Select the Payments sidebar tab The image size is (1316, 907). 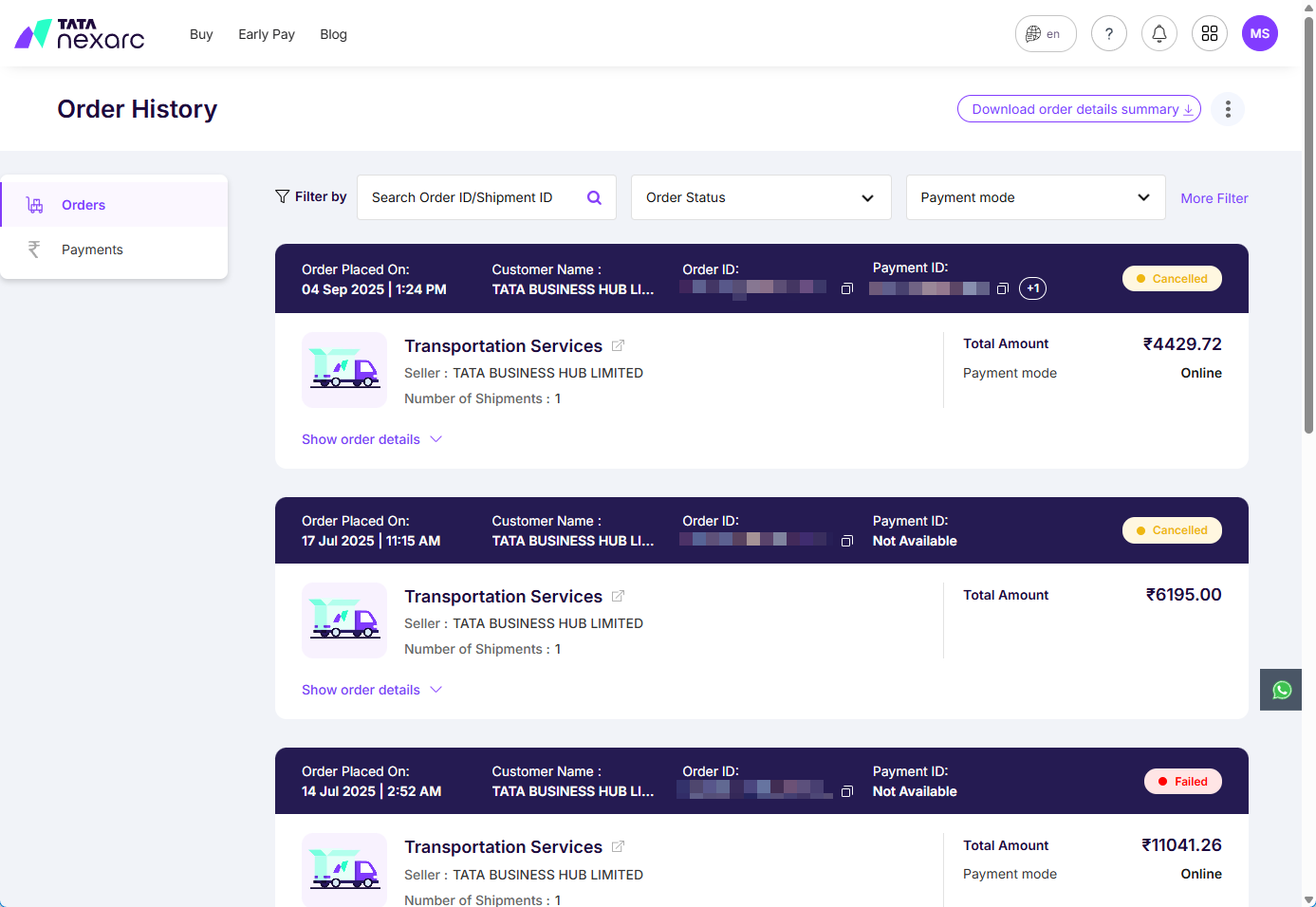coord(115,250)
